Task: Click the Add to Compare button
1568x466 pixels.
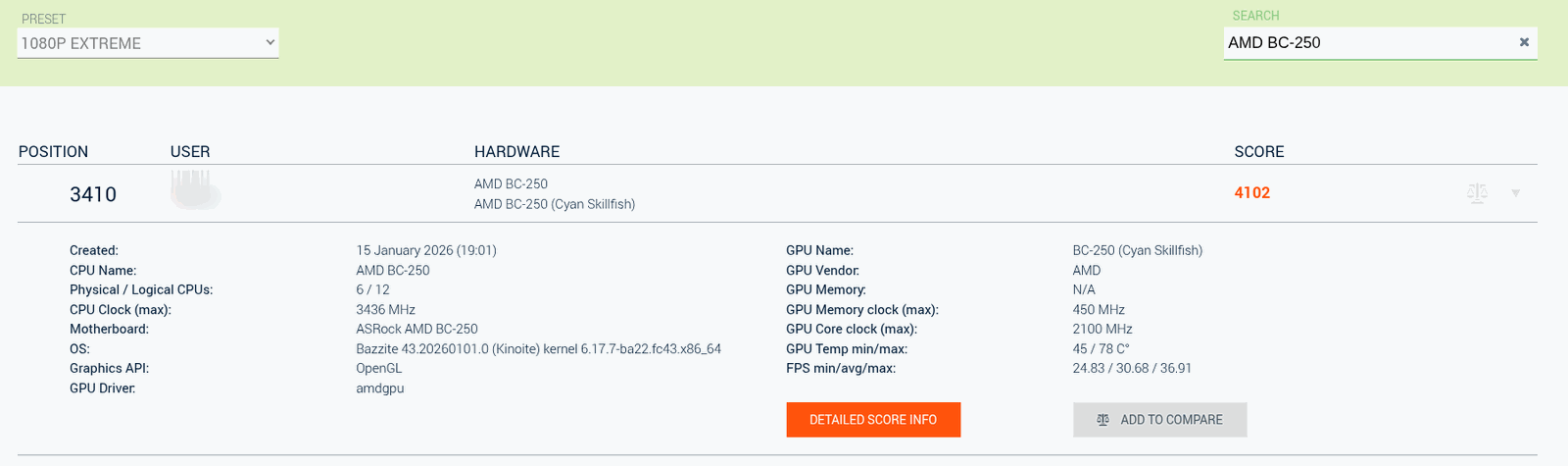Action: pyautogui.click(x=1160, y=420)
